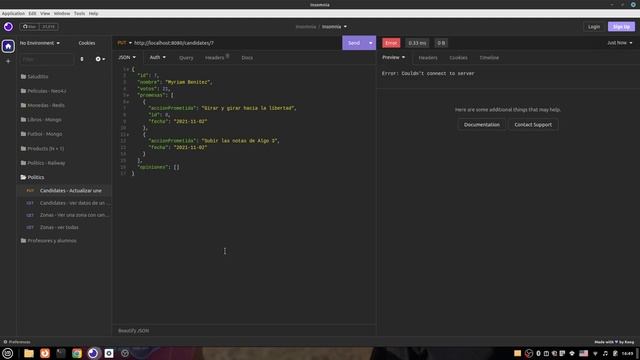Click Beautify JSON
The height and width of the screenshot is (360, 640).
133,331
